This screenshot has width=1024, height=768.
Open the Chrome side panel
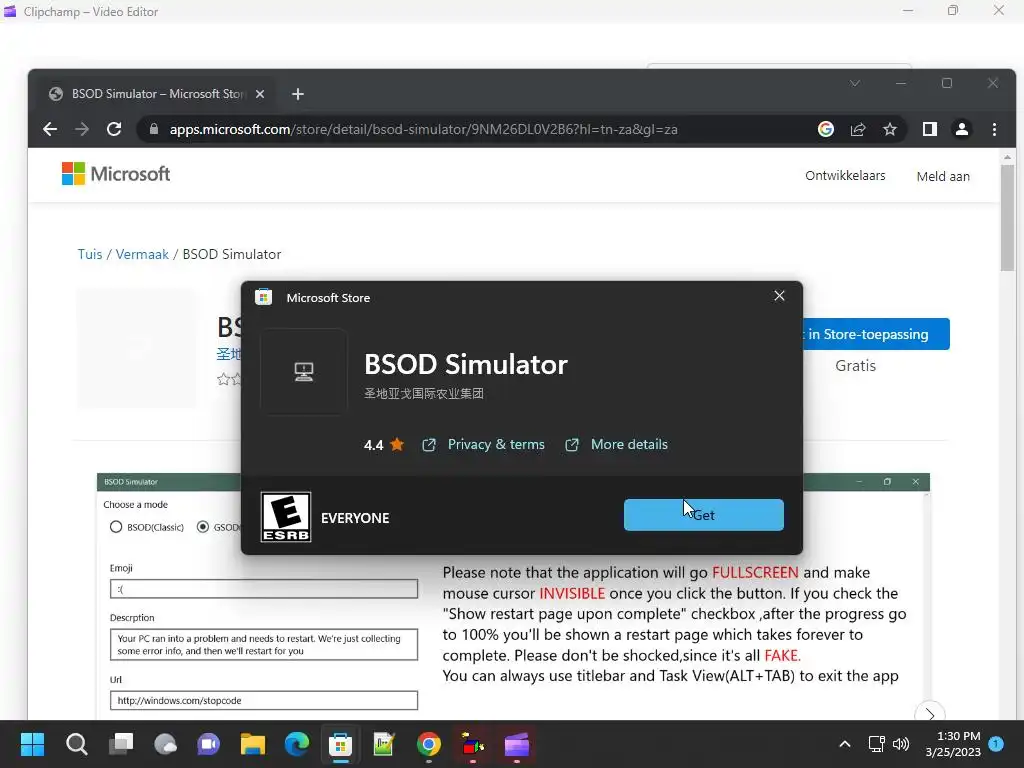(x=929, y=129)
